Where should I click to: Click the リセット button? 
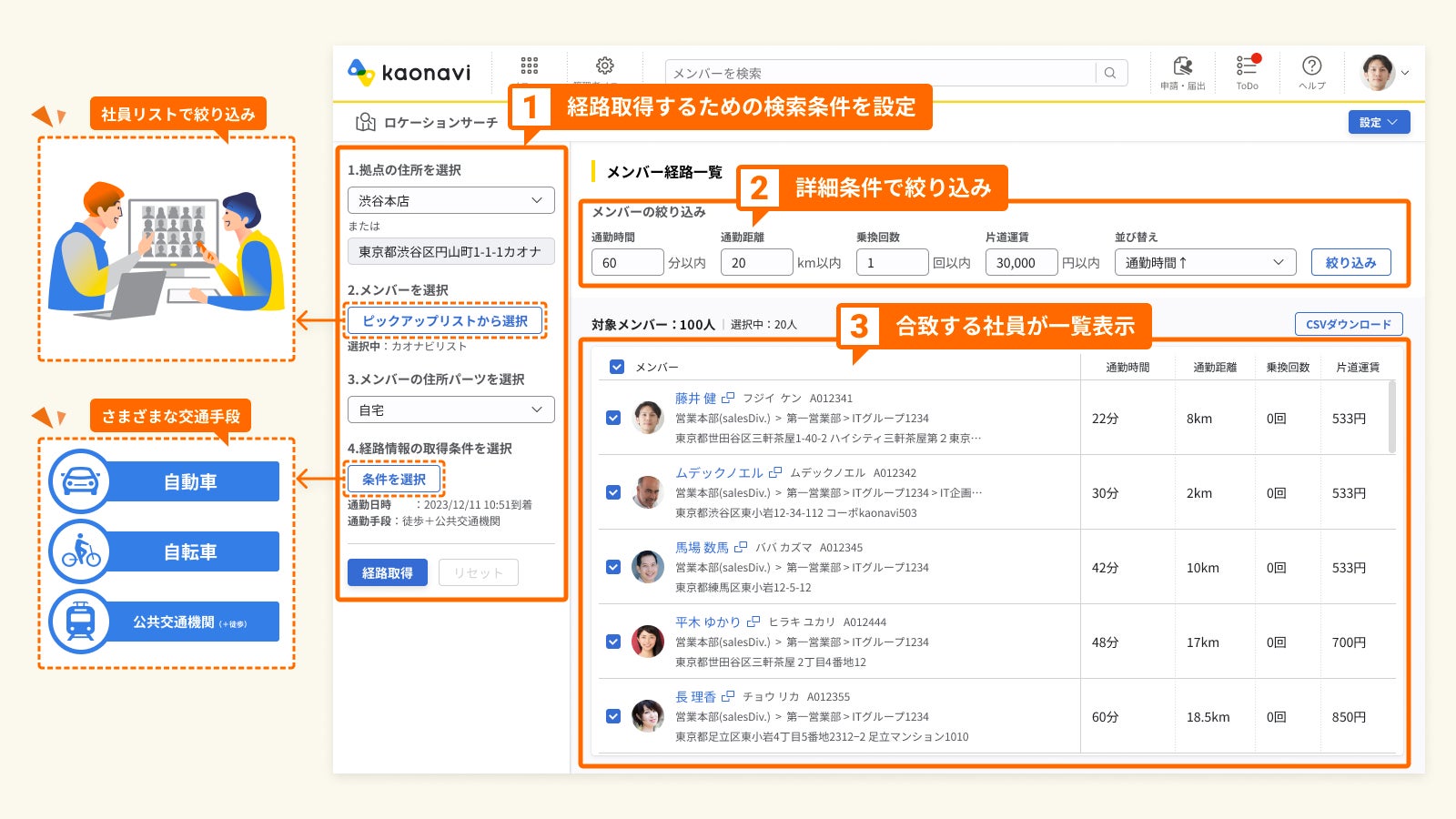click(x=479, y=572)
